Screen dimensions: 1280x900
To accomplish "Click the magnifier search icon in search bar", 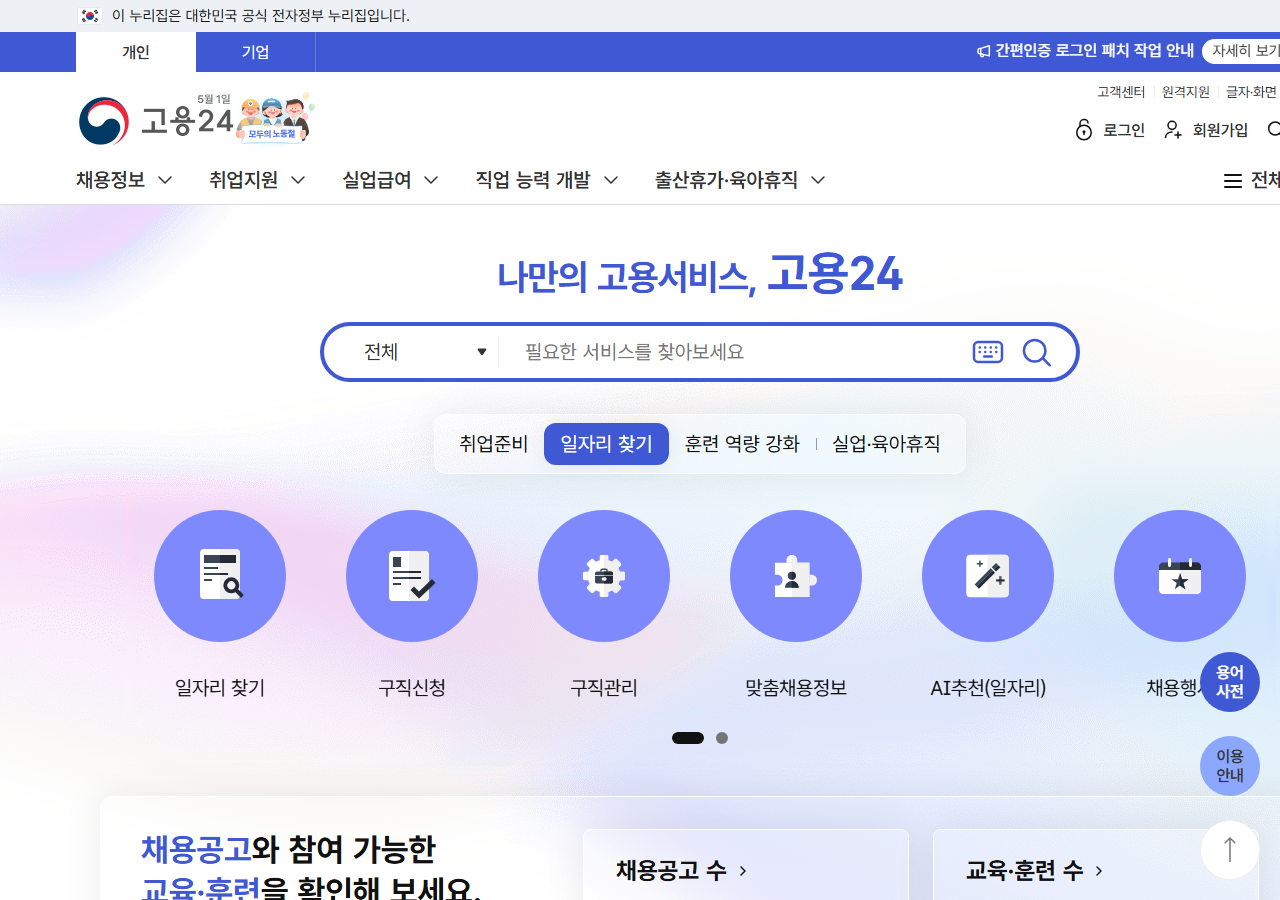I will coord(1037,352).
